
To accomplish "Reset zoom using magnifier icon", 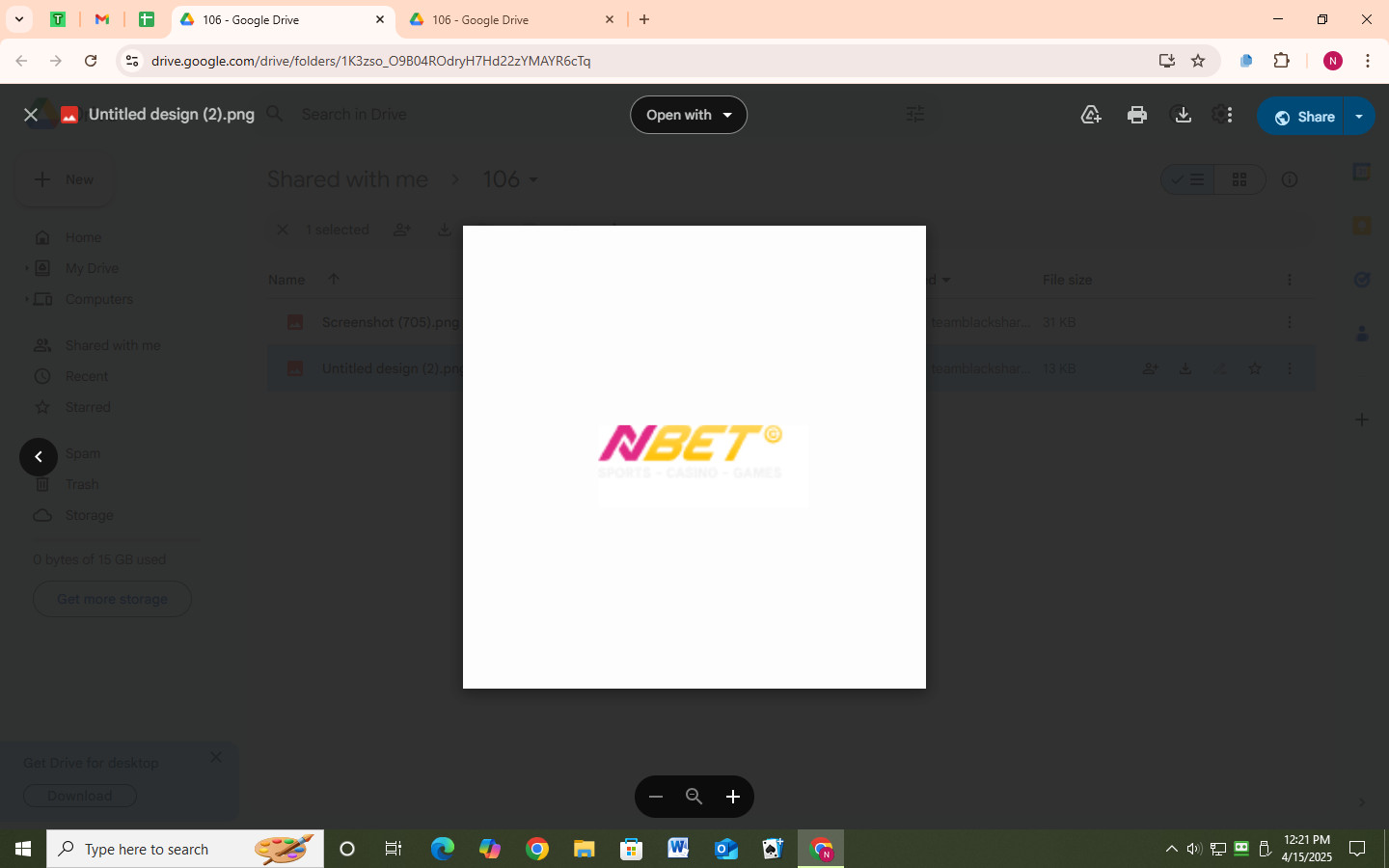I will pyautogui.click(x=694, y=797).
